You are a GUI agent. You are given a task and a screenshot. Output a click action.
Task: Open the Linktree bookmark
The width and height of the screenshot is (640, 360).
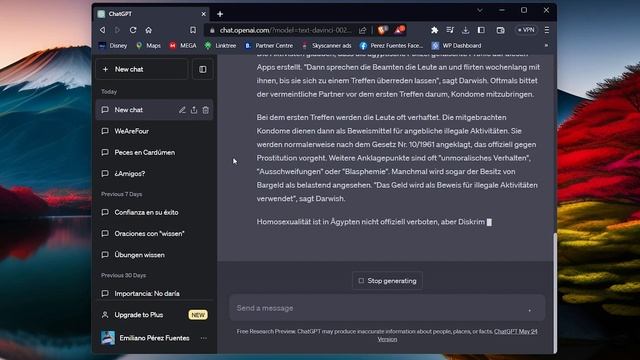[x=220, y=46]
